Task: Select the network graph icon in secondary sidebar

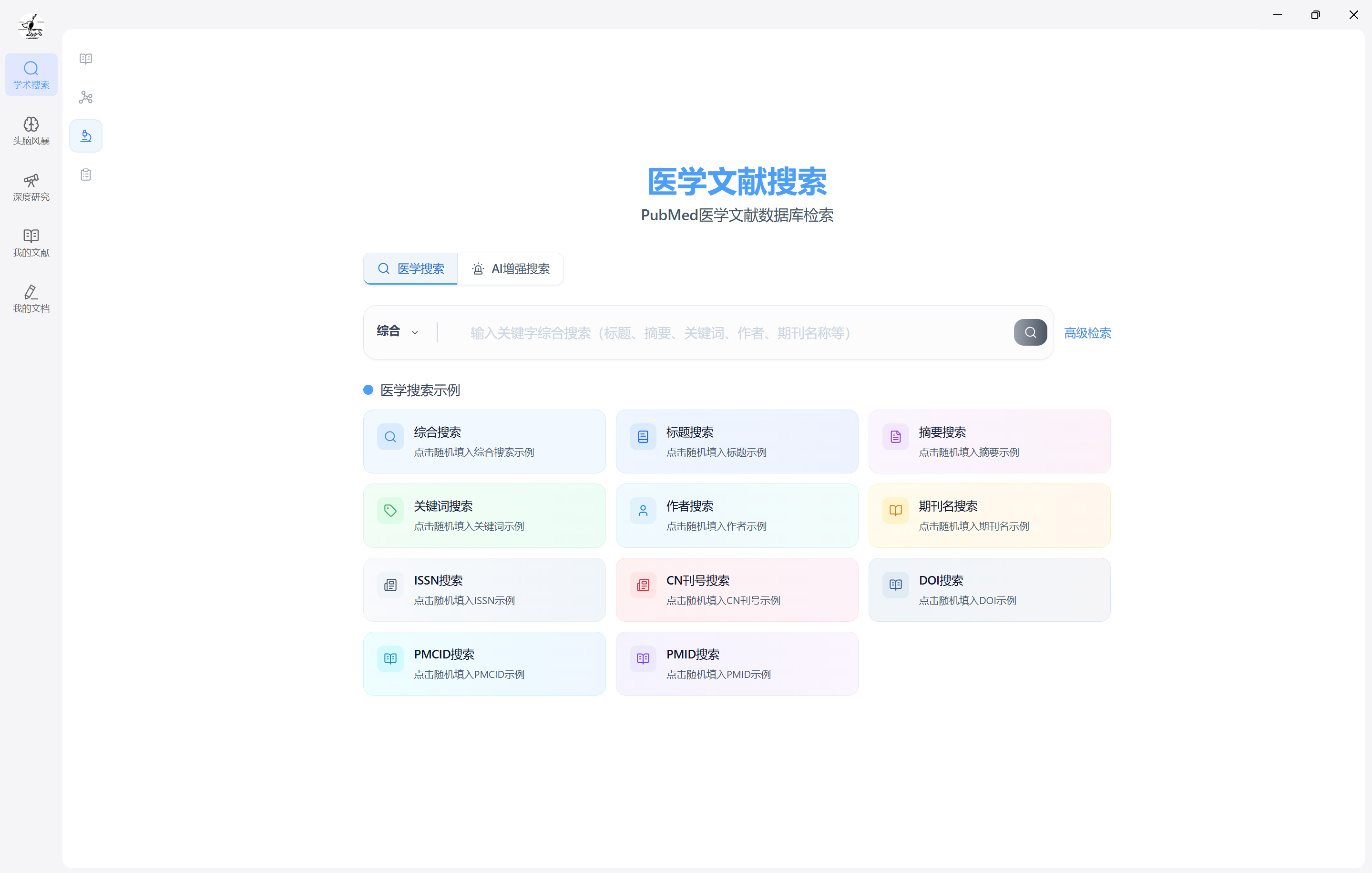Action: point(85,97)
